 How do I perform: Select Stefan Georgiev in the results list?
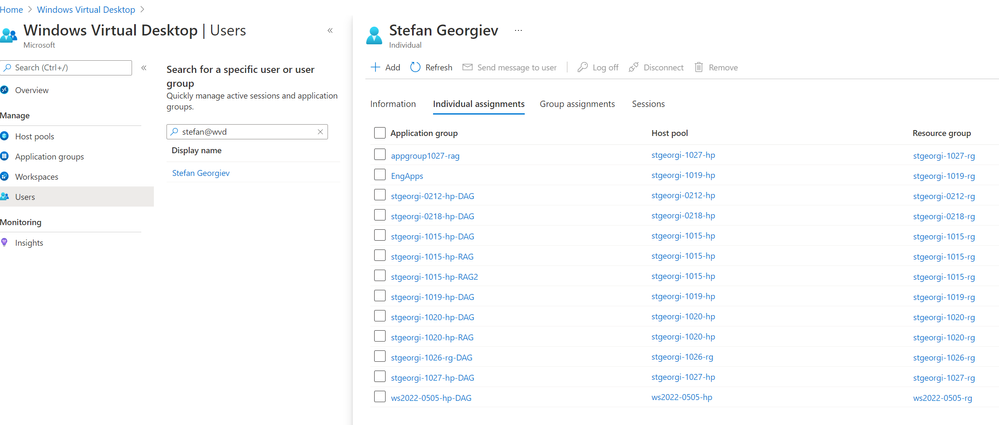(201, 173)
